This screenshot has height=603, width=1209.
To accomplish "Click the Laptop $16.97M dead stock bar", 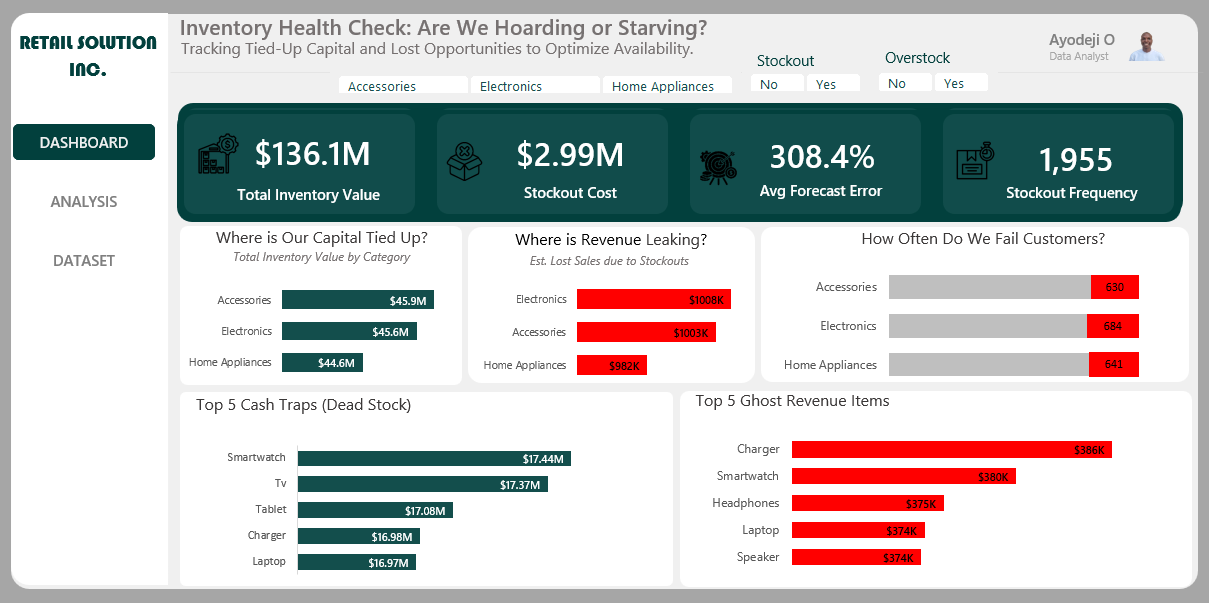I will tap(357, 562).
